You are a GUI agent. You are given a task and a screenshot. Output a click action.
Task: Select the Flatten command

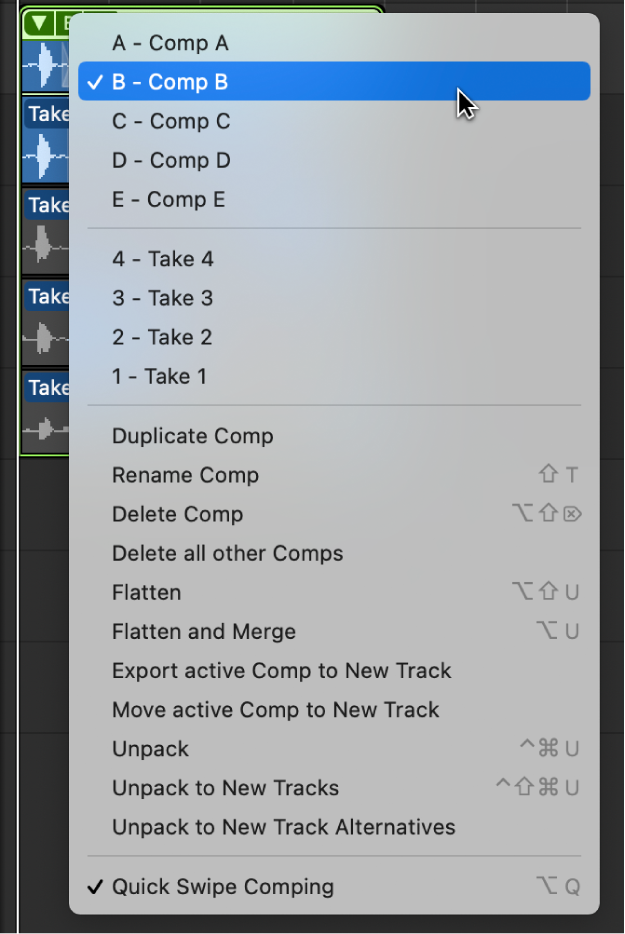coord(146,592)
